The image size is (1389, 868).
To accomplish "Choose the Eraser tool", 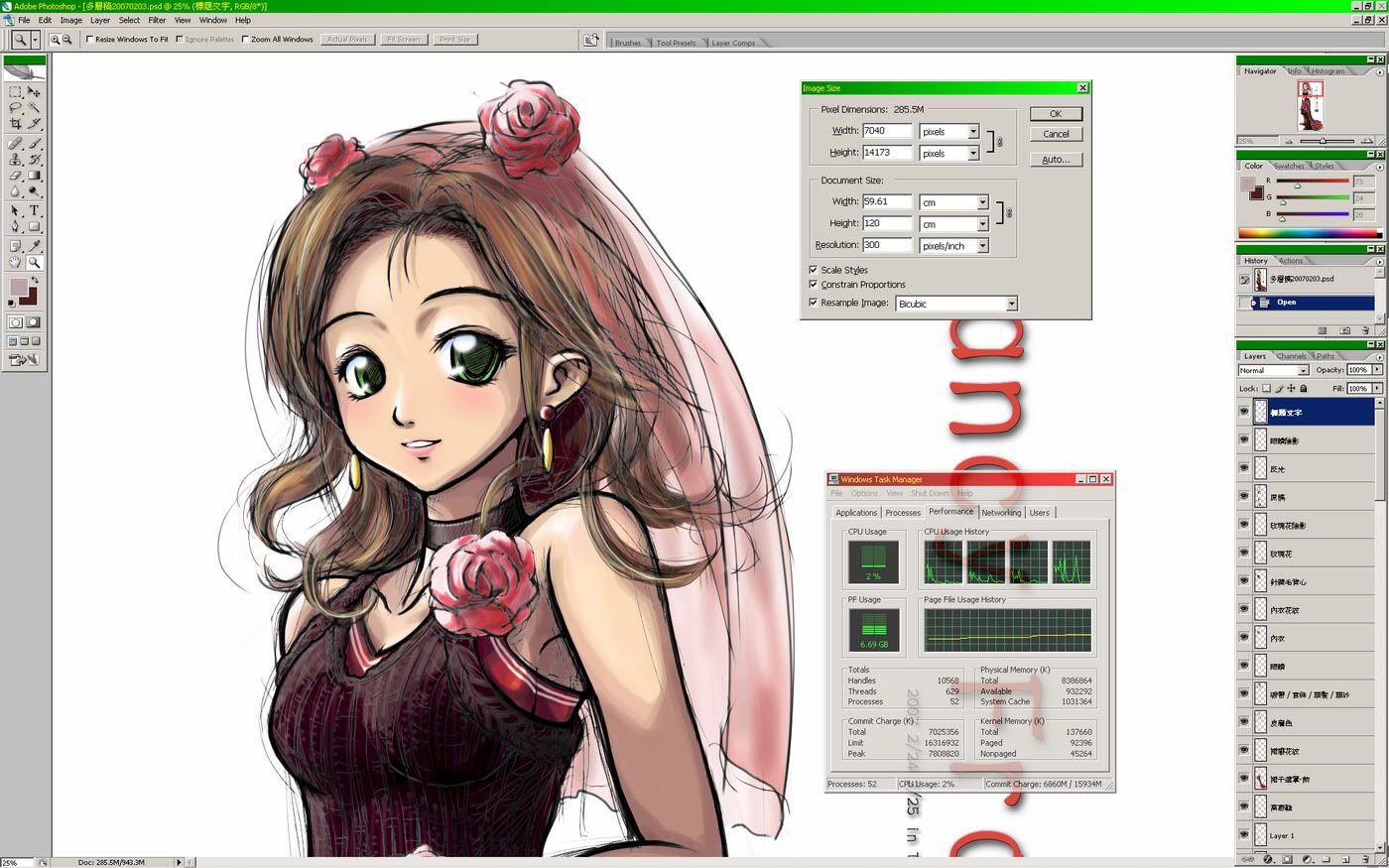I will [15, 176].
